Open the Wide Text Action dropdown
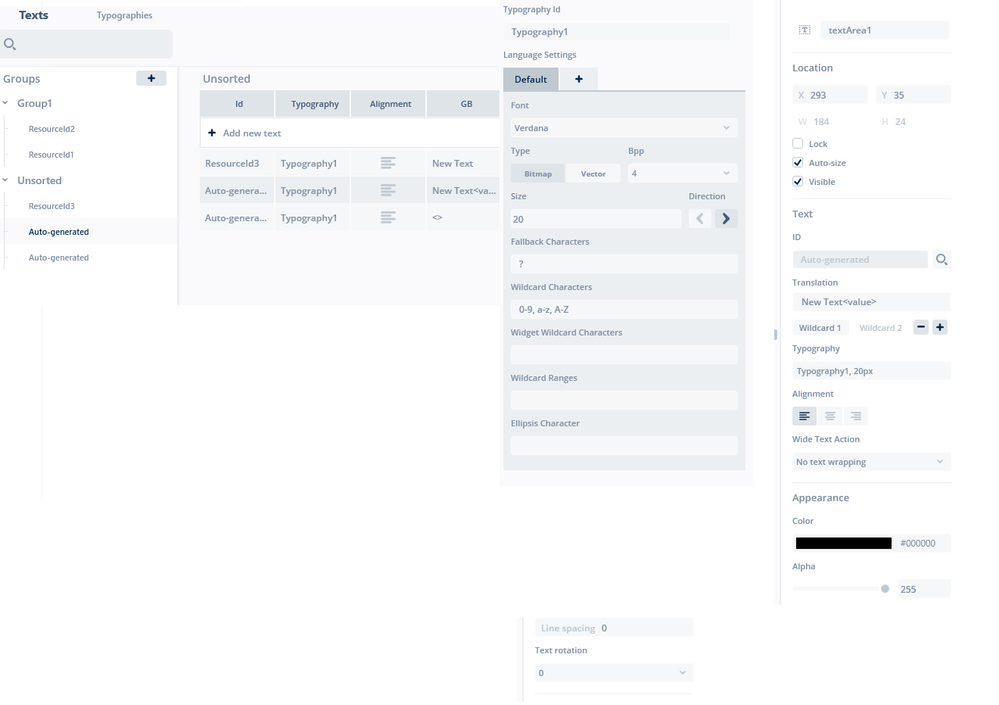Image resolution: width=999 pixels, height=705 pixels. pos(871,462)
